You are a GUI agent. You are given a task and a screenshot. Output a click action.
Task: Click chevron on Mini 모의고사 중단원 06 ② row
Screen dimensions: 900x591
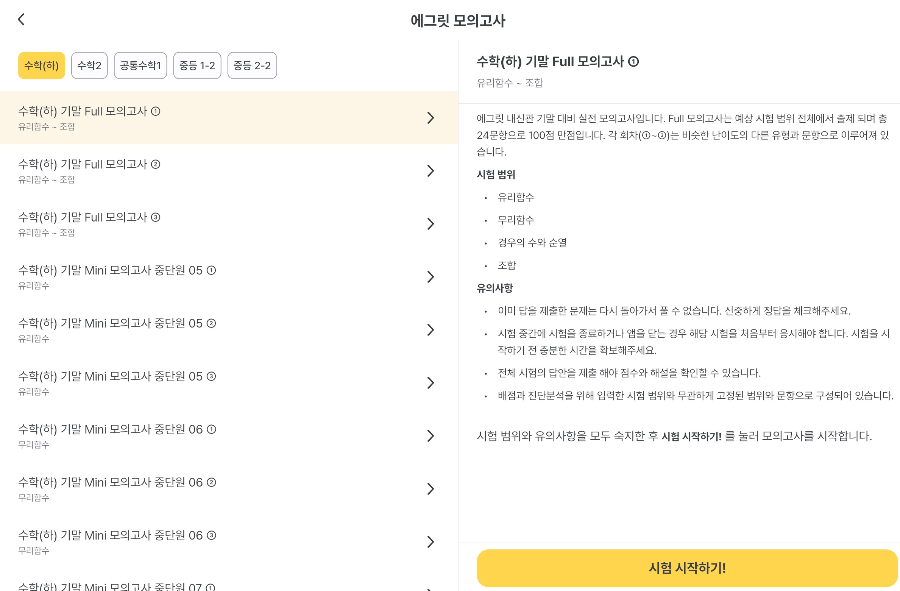click(x=430, y=489)
